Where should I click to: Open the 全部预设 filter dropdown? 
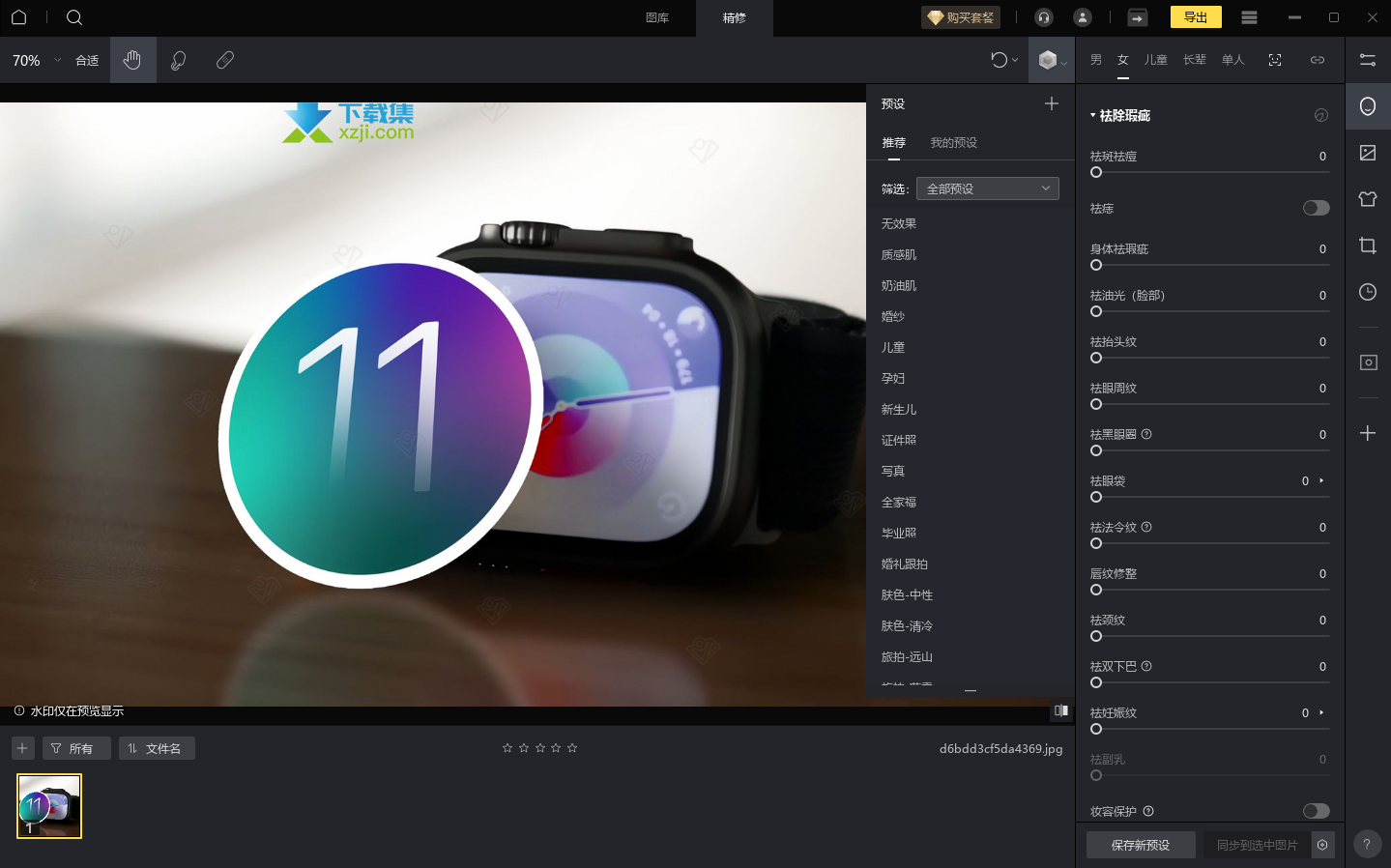pos(987,188)
